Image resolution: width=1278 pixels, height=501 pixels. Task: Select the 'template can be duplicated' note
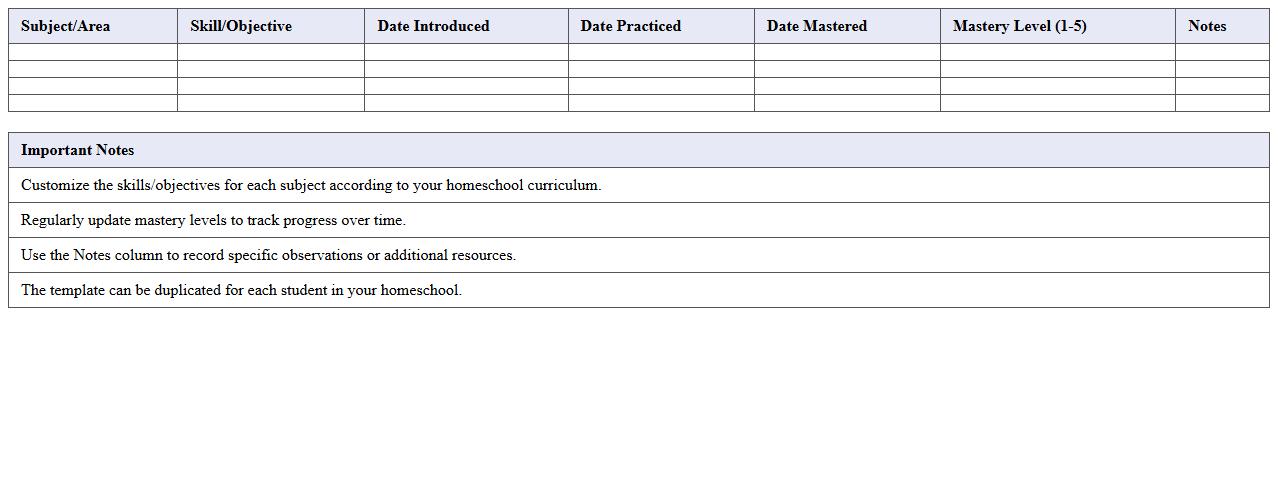coord(241,290)
